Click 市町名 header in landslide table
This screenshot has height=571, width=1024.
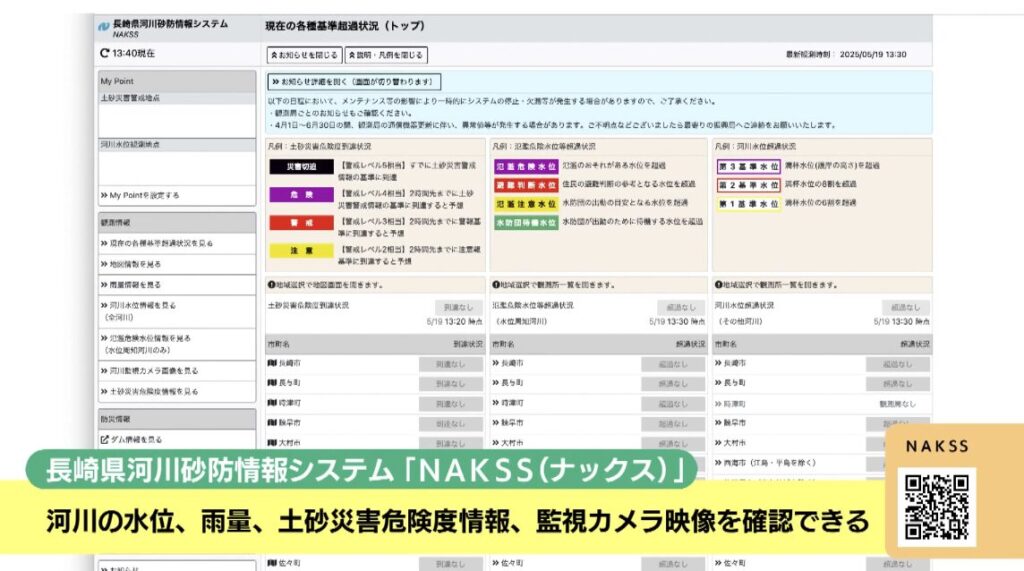[278, 344]
